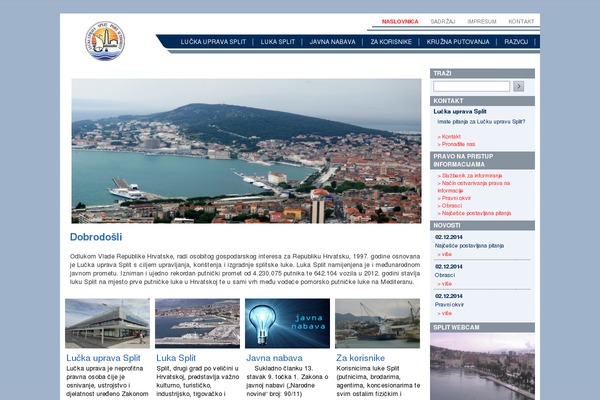Click the javna nabava light bulb thumbnail
Image resolution: width=600 pixels, height=400 pixels.
(x=287, y=323)
